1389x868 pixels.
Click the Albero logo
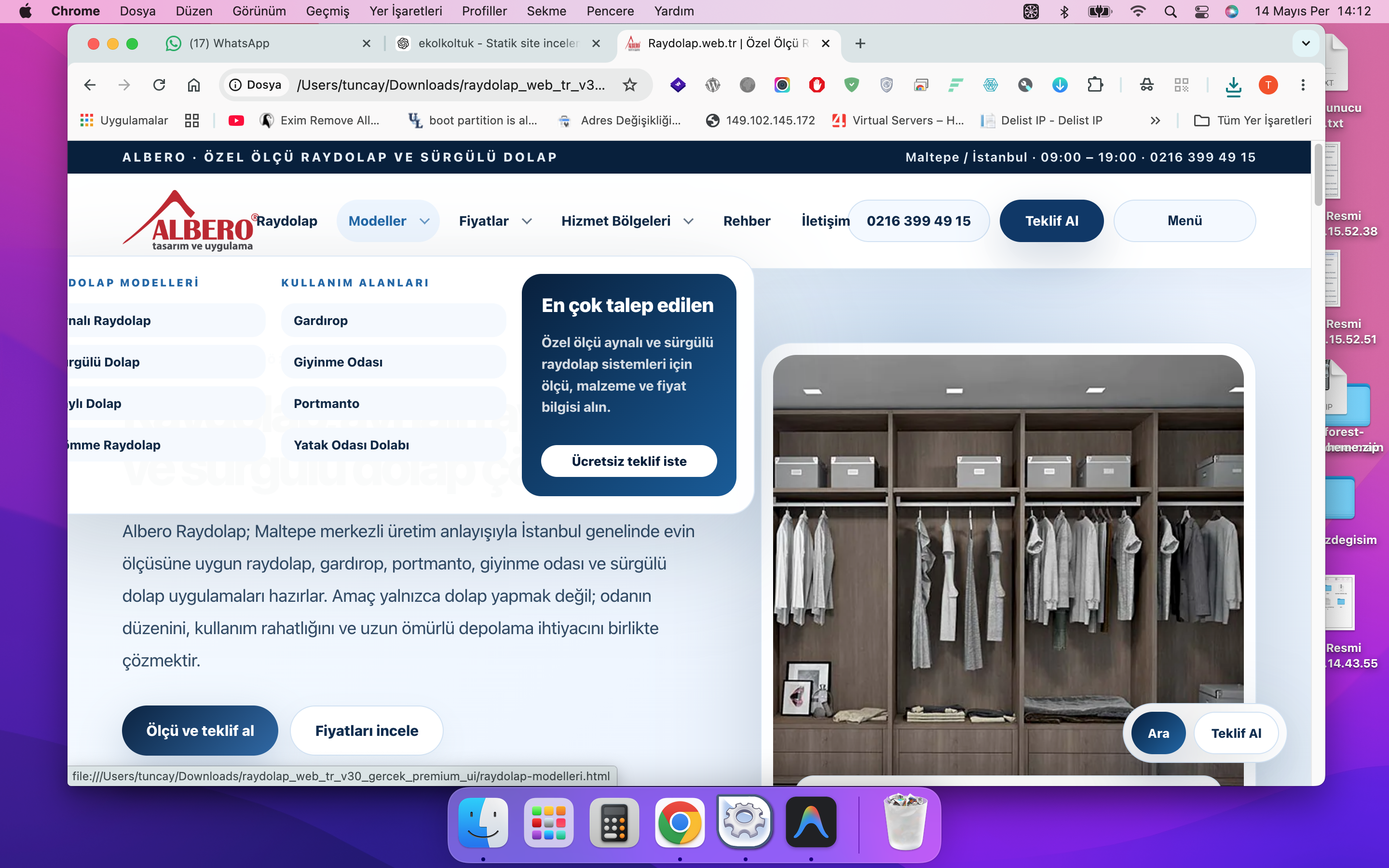(x=189, y=220)
